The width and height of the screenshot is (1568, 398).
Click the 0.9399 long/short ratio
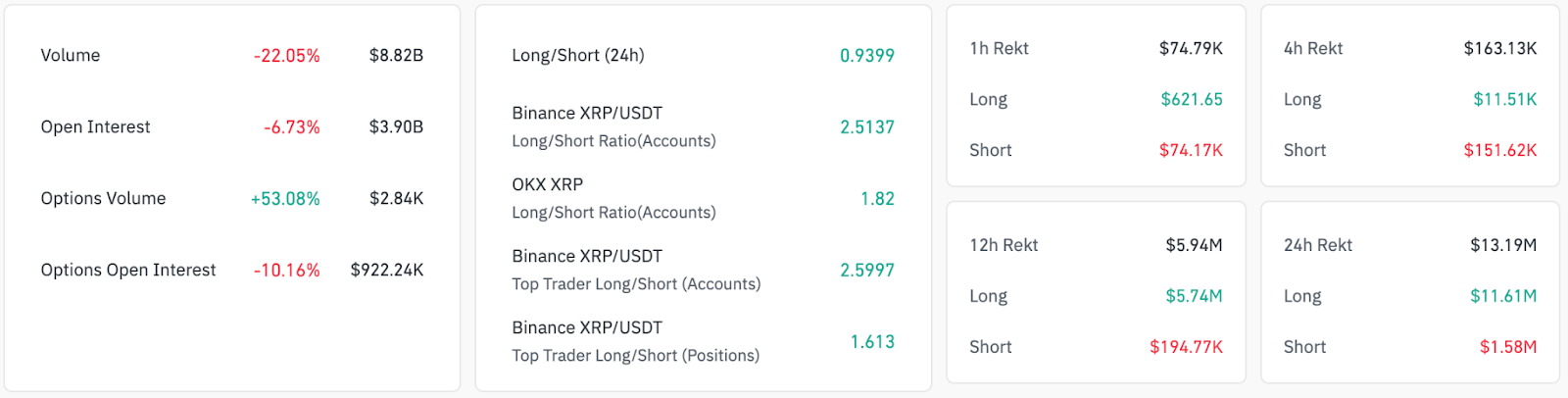[867, 56]
